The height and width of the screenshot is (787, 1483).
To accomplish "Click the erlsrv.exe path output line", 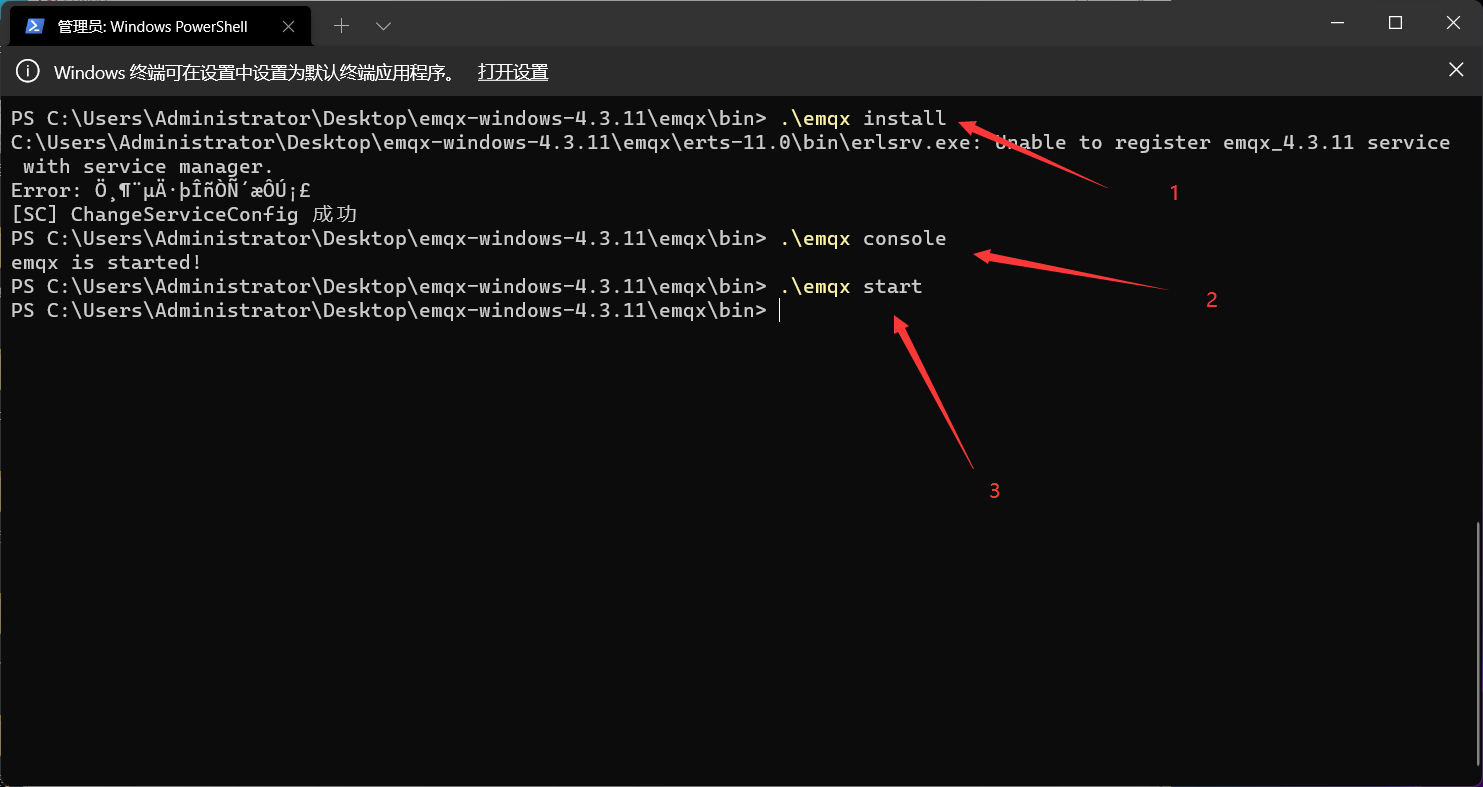I will (730, 142).
